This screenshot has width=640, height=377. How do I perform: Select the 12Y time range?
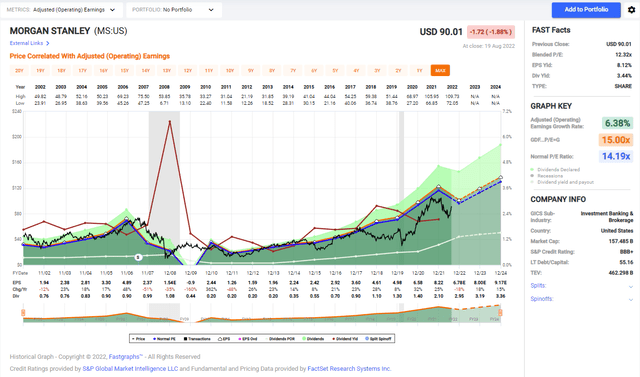click(188, 71)
